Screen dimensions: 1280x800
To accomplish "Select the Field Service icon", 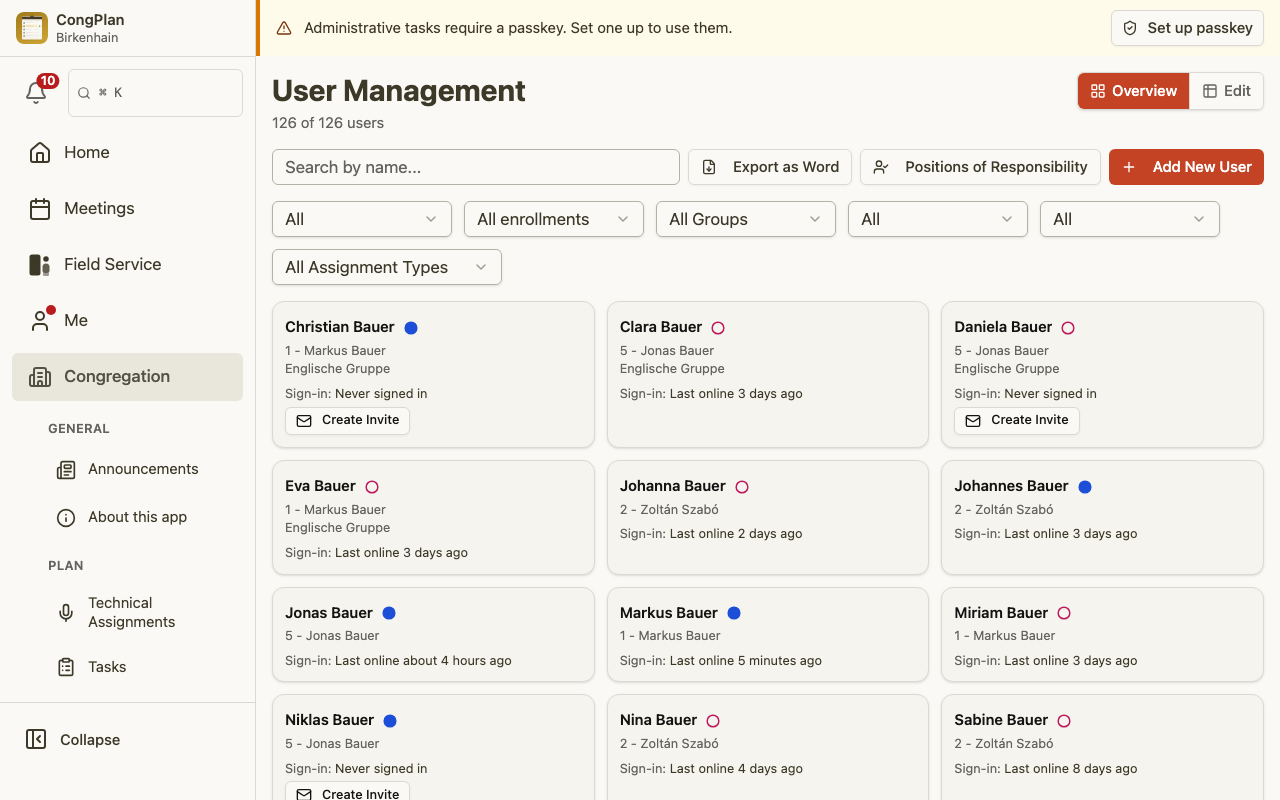I will coord(40,264).
